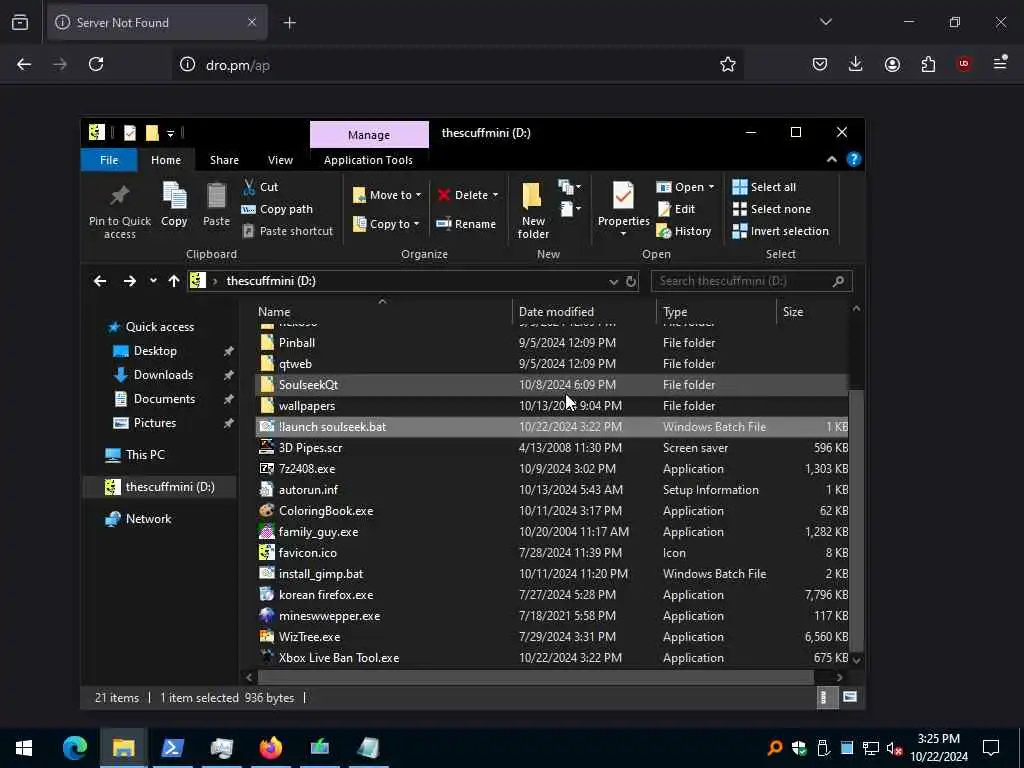Open Firefox Downloads arrow icon
This screenshot has height=768, width=1024.
(856, 64)
